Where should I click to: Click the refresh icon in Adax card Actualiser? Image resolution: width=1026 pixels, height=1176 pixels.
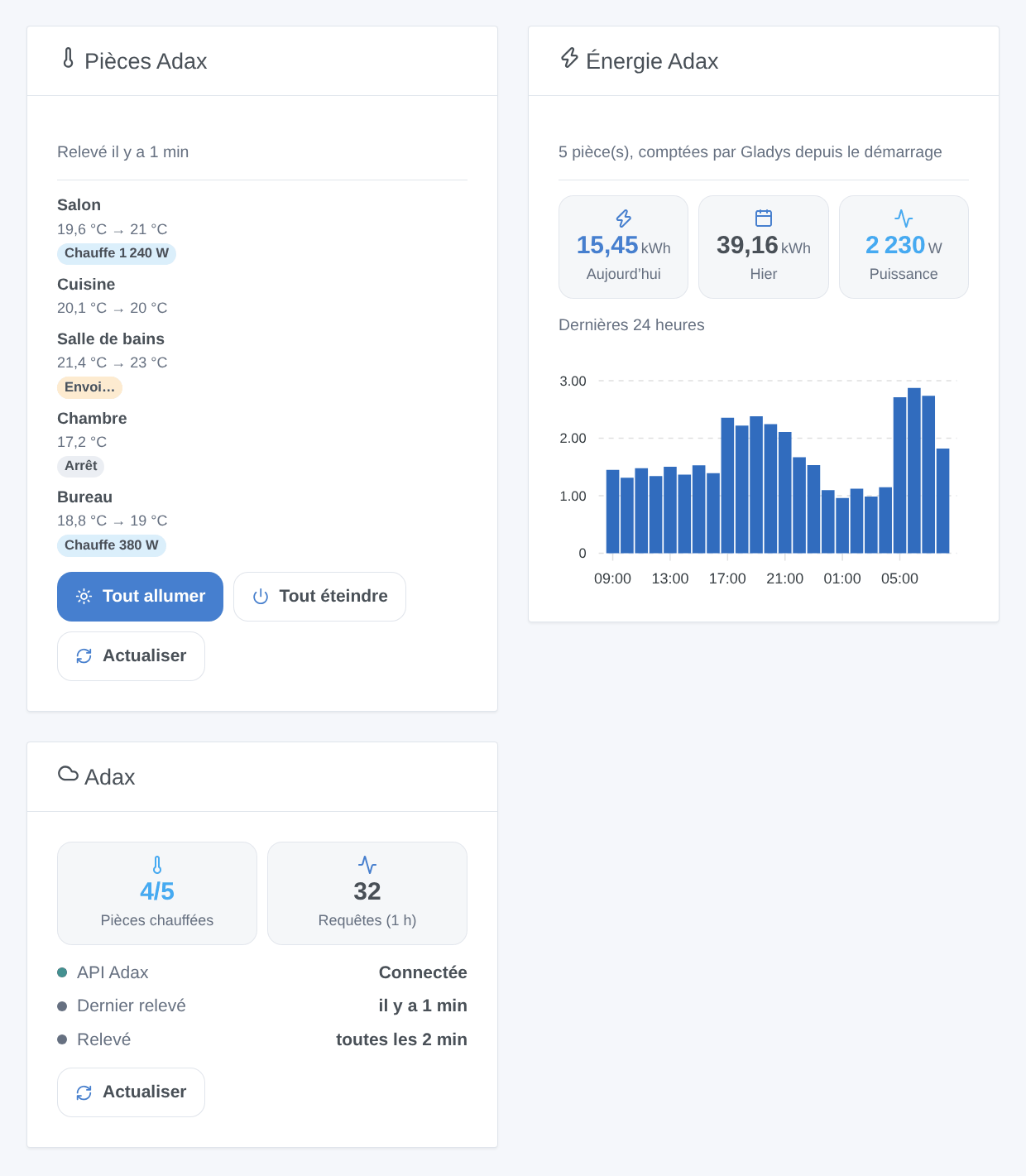[x=84, y=1092]
